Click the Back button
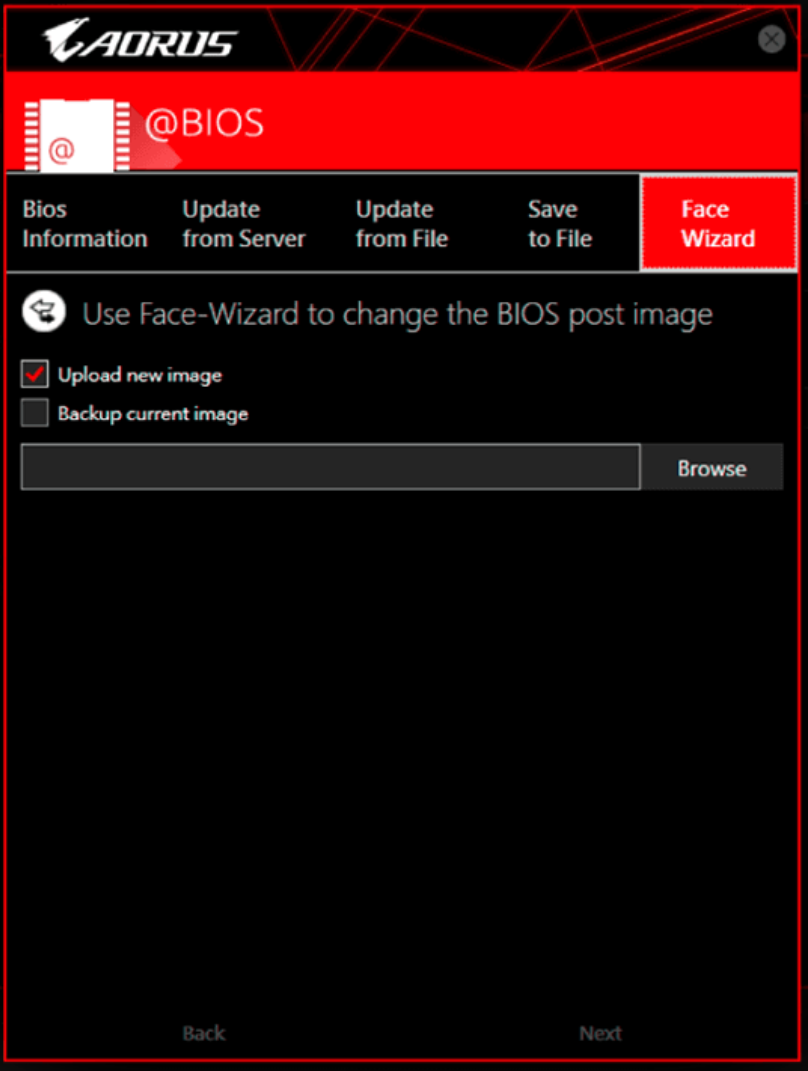Image resolution: width=808 pixels, height=1071 pixels. click(x=204, y=1033)
